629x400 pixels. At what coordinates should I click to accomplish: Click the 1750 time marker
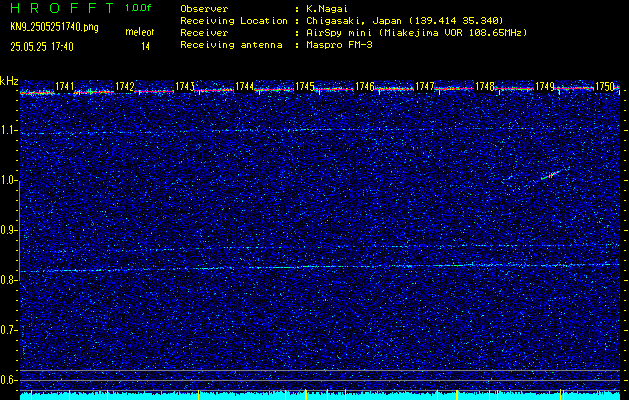pos(605,86)
